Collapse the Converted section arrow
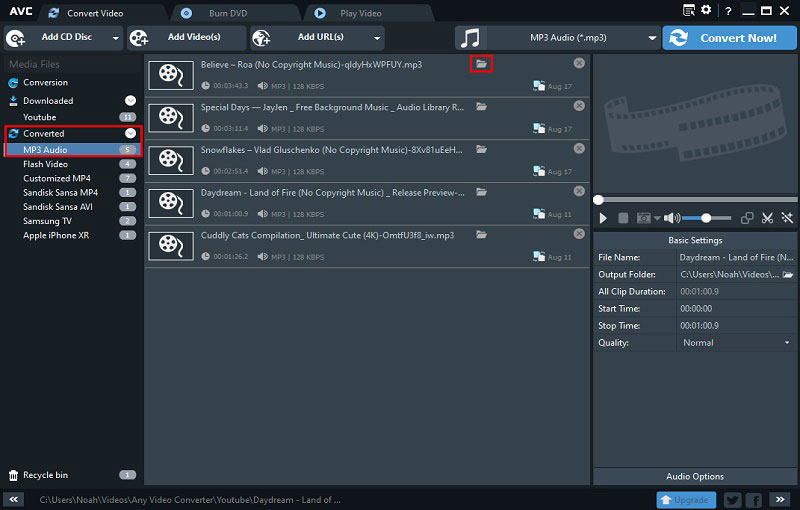Screen dimensions: 800x510 (131, 133)
